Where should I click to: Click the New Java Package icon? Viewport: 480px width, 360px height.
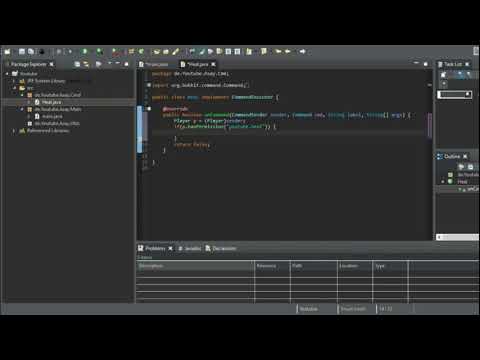131,51
